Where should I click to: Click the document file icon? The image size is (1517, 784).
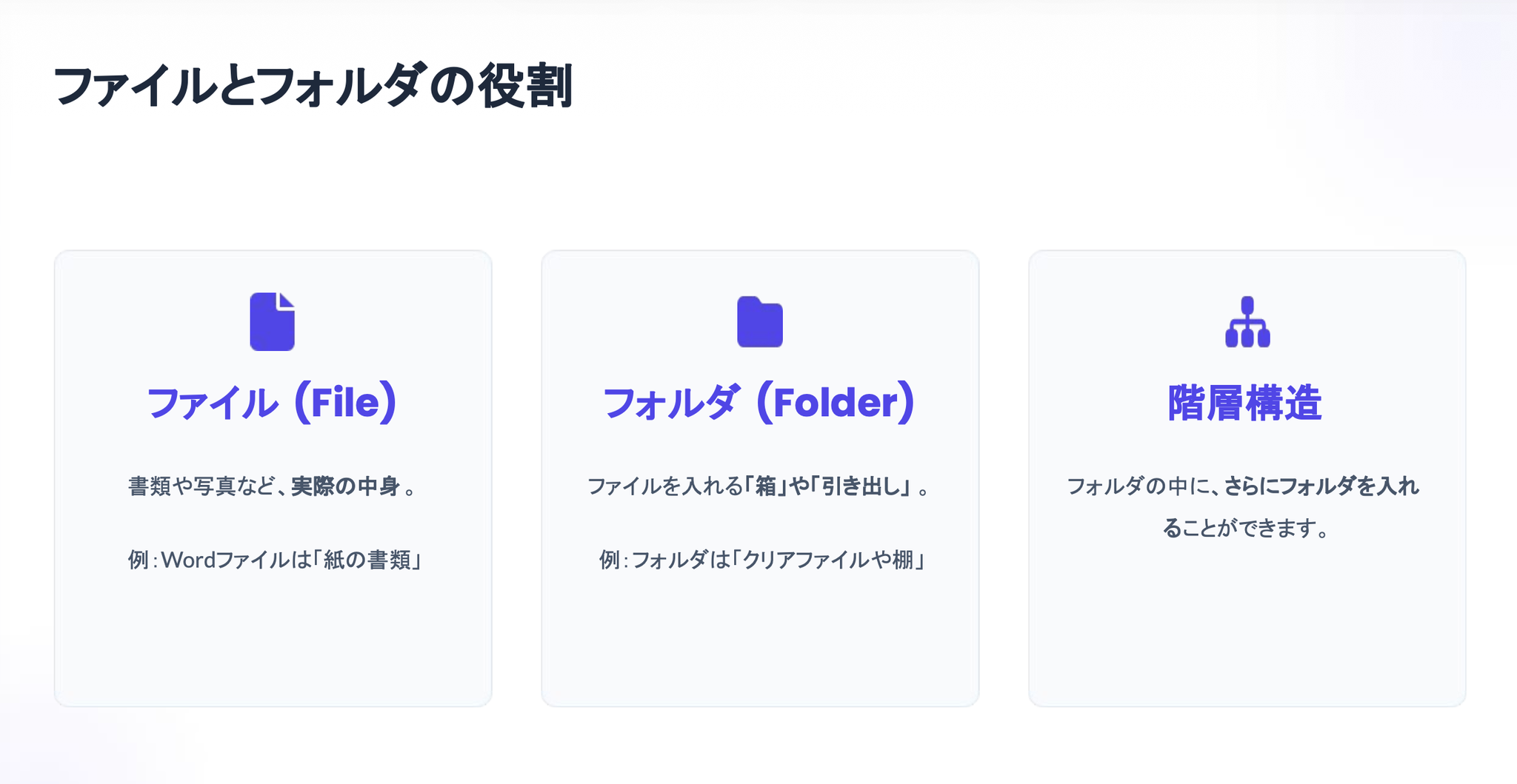pos(272,321)
